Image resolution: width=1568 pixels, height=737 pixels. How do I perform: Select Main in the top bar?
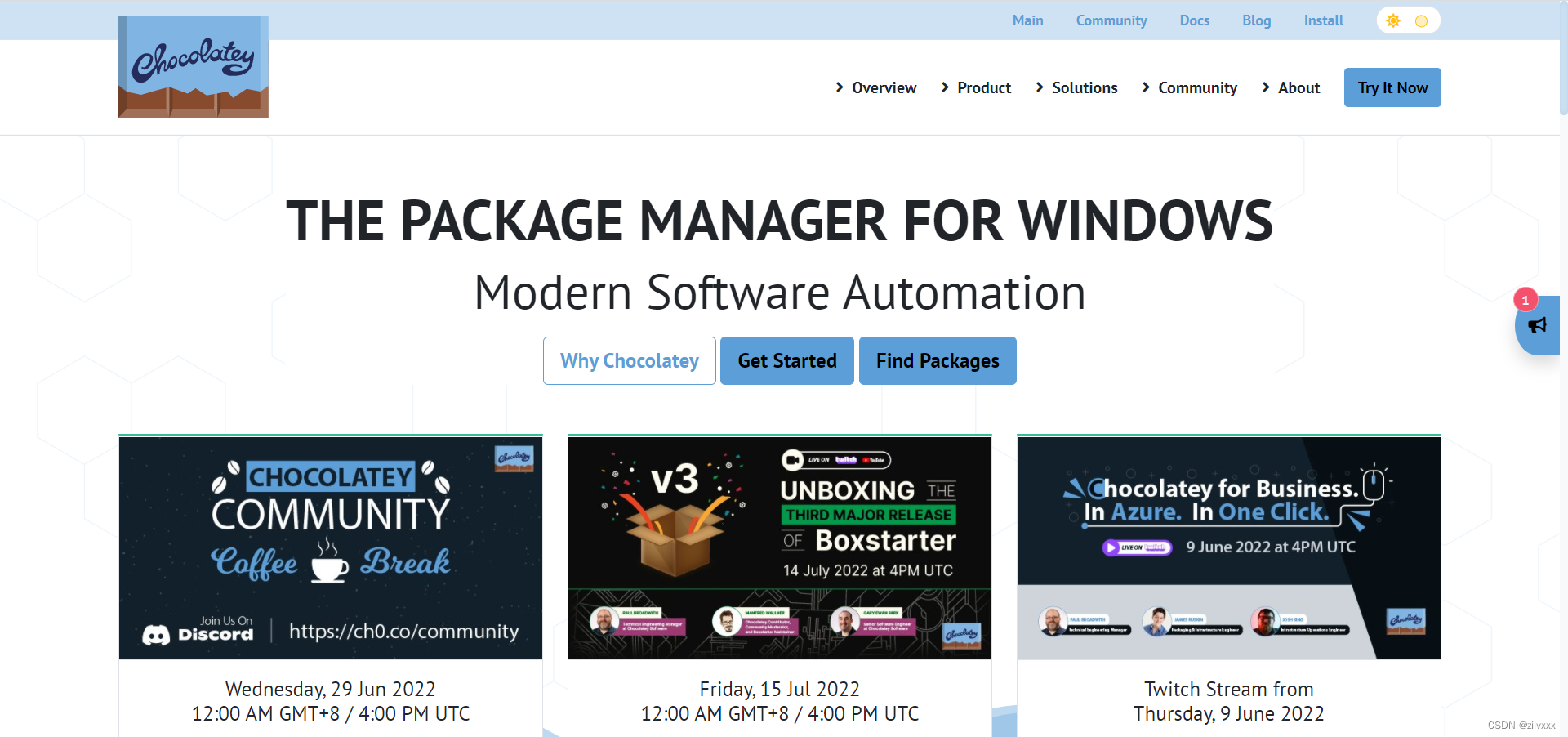coord(1027,20)
